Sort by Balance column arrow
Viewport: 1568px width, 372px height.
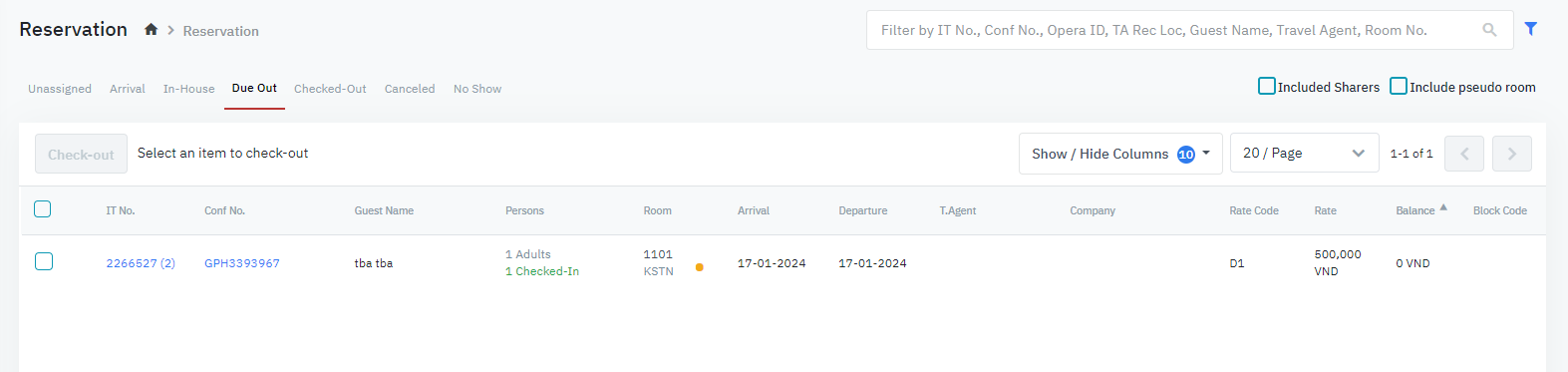(1443, 207)
